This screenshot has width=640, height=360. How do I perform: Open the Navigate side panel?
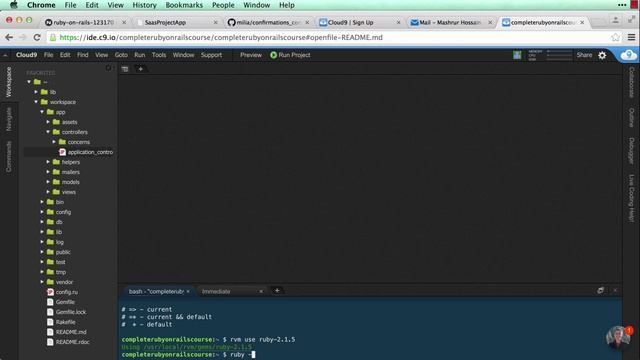[9, 119]
